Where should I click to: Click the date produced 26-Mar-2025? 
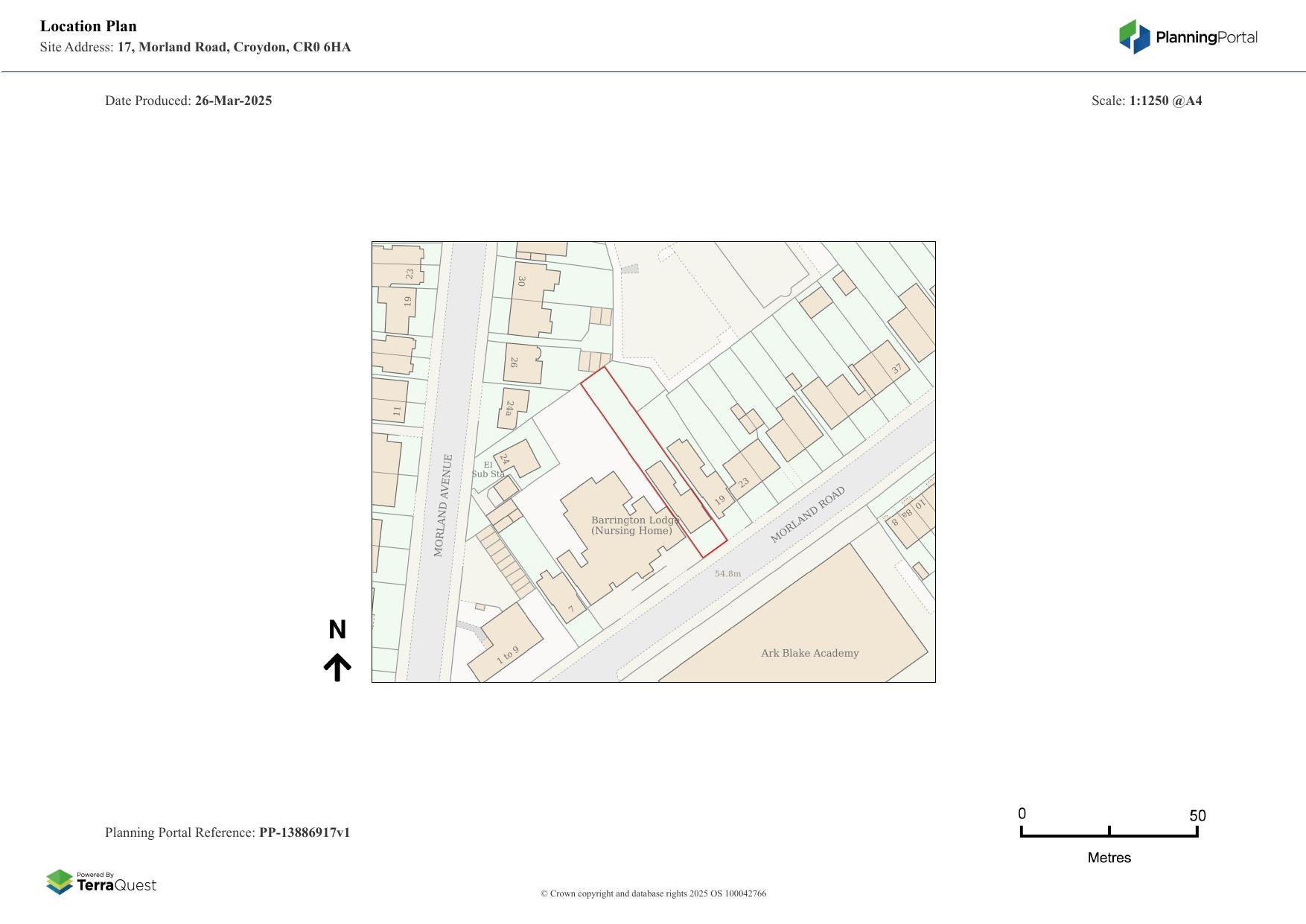pyautogui.click(x=233, y=101)
